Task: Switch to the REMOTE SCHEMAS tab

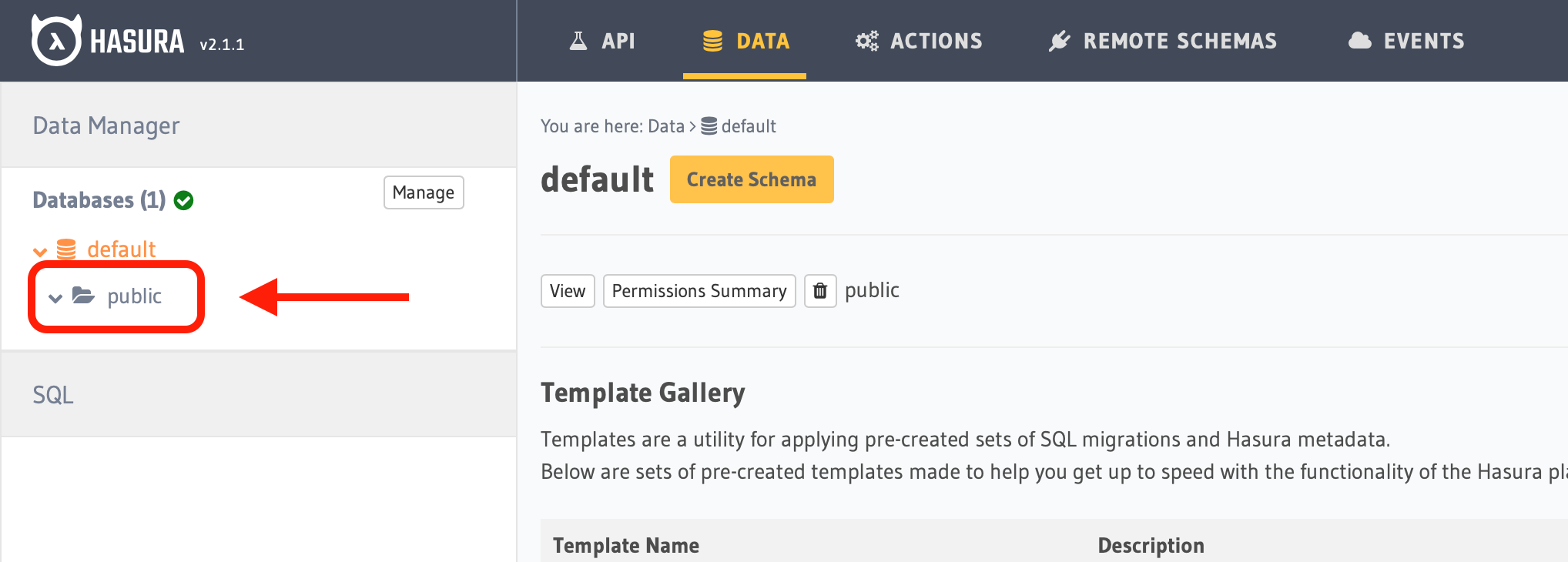Action: click(x=1179, y=41)
